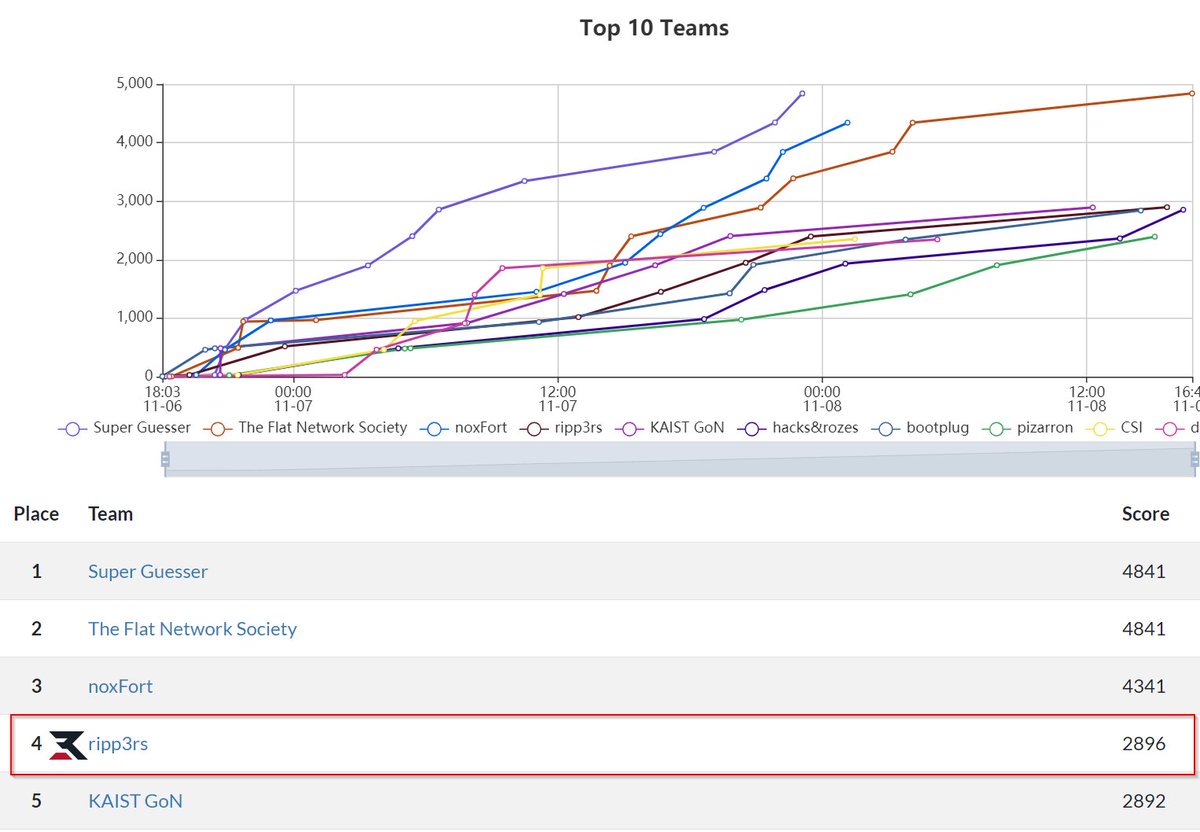Click score 2892 for KAIST GoN

click(1144, 801)
